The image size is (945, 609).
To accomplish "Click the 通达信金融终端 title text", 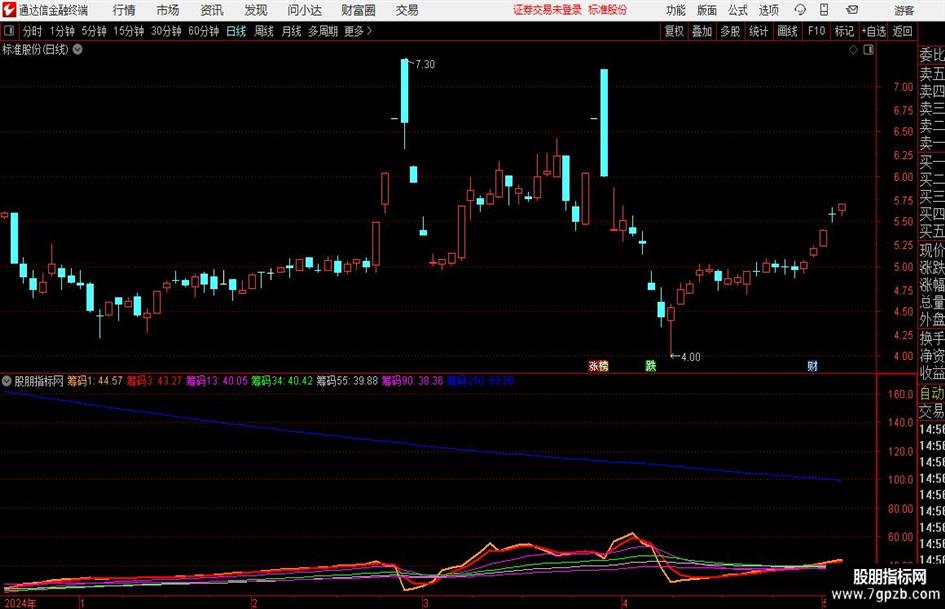I will pyautogui.click(x=53, y=10).
